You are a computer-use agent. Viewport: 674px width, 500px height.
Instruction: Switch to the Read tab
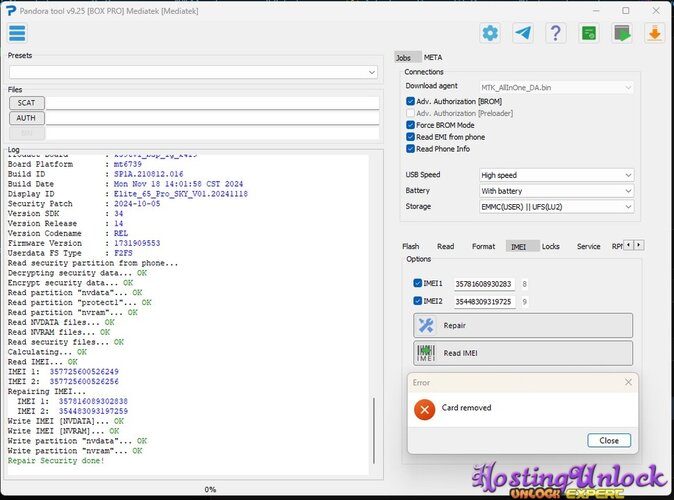pyautogui.click(x=445, y=246)
